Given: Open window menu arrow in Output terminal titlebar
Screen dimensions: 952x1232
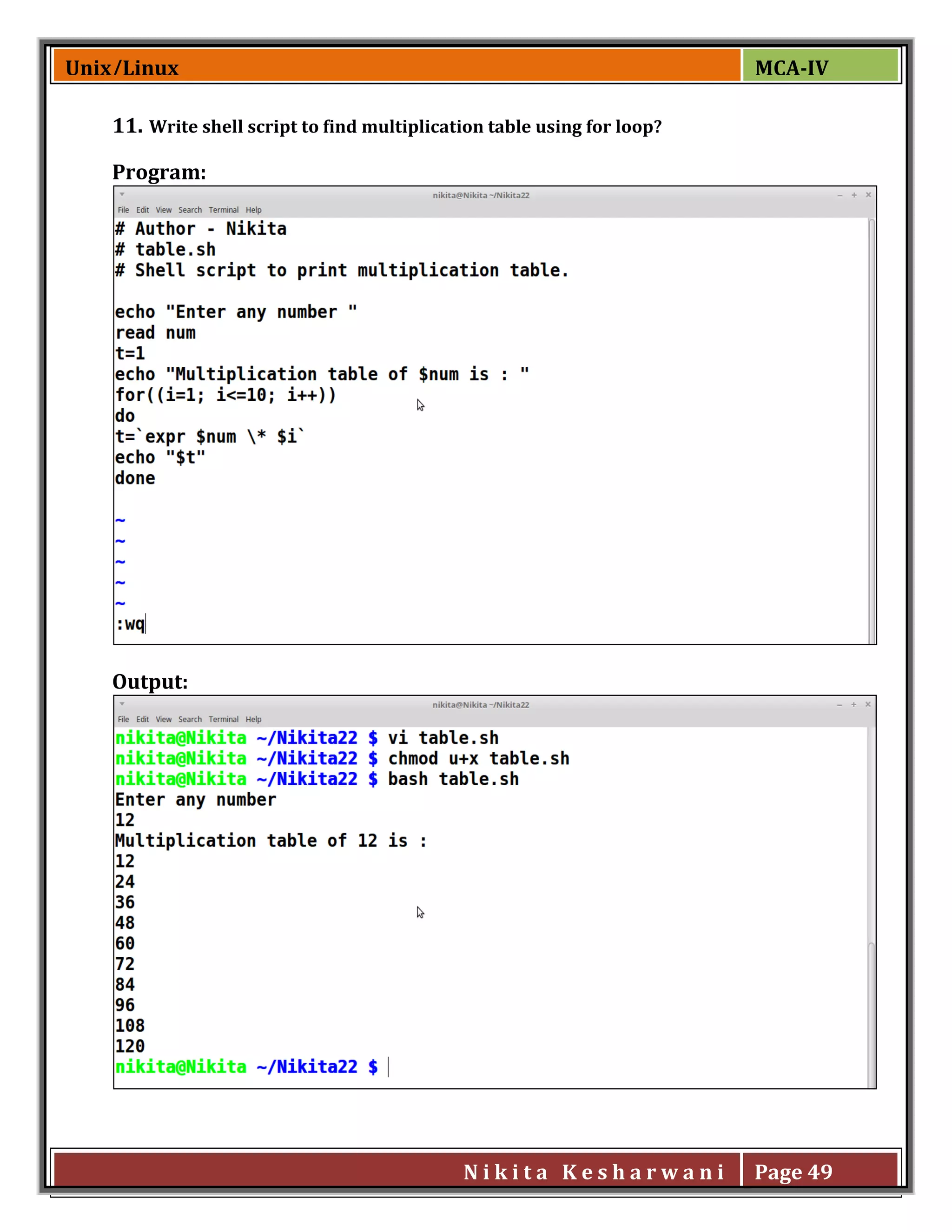Looking at the screenshot, I should point(122,704).
